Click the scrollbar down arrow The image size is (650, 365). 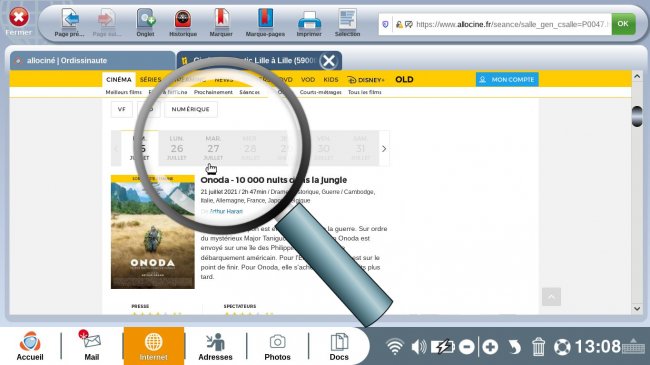click(637, 309)
